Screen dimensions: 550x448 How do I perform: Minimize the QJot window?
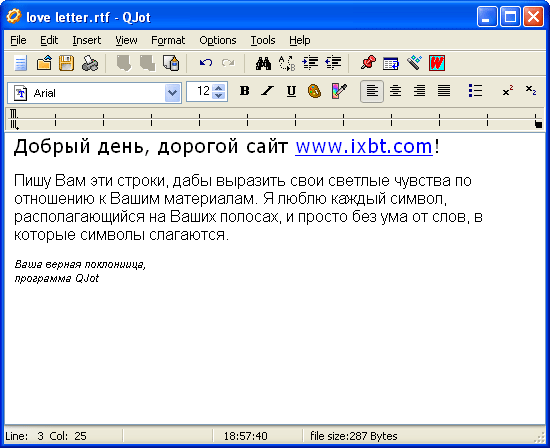pyautogui.click(x=487, y=16)
